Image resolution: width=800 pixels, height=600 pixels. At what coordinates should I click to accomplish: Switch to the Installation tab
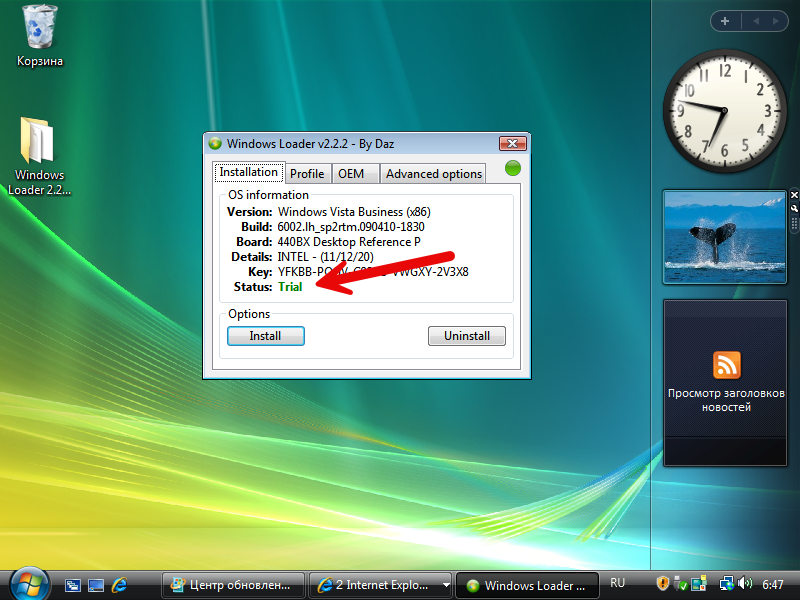click(248, 172)
